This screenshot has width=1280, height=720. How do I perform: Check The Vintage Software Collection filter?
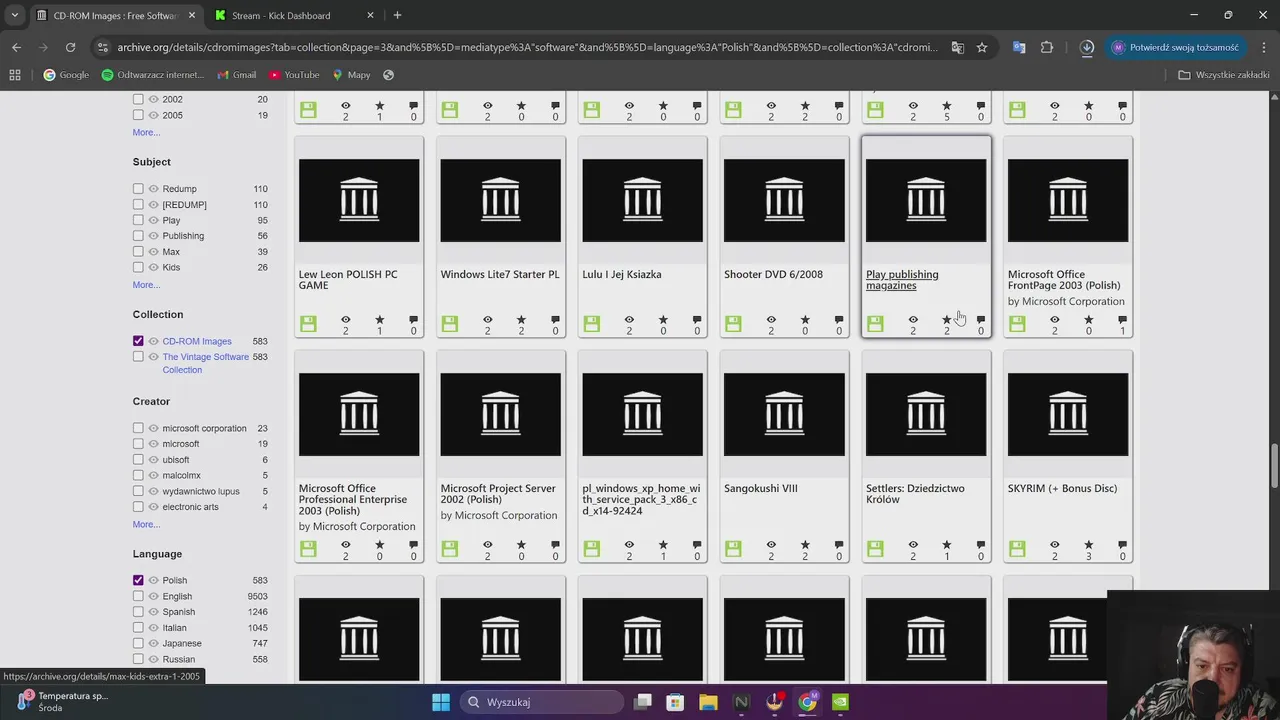(x=139, y=357)
